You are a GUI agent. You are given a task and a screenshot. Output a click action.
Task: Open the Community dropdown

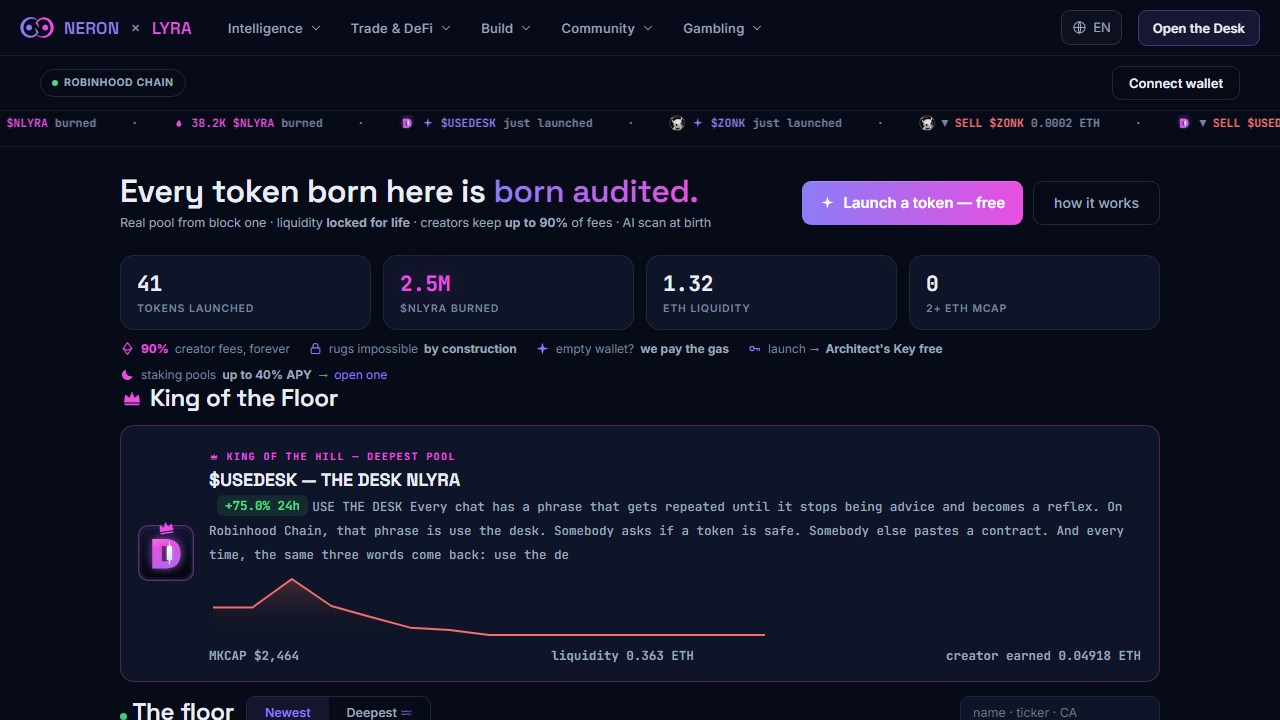(607, 28)
